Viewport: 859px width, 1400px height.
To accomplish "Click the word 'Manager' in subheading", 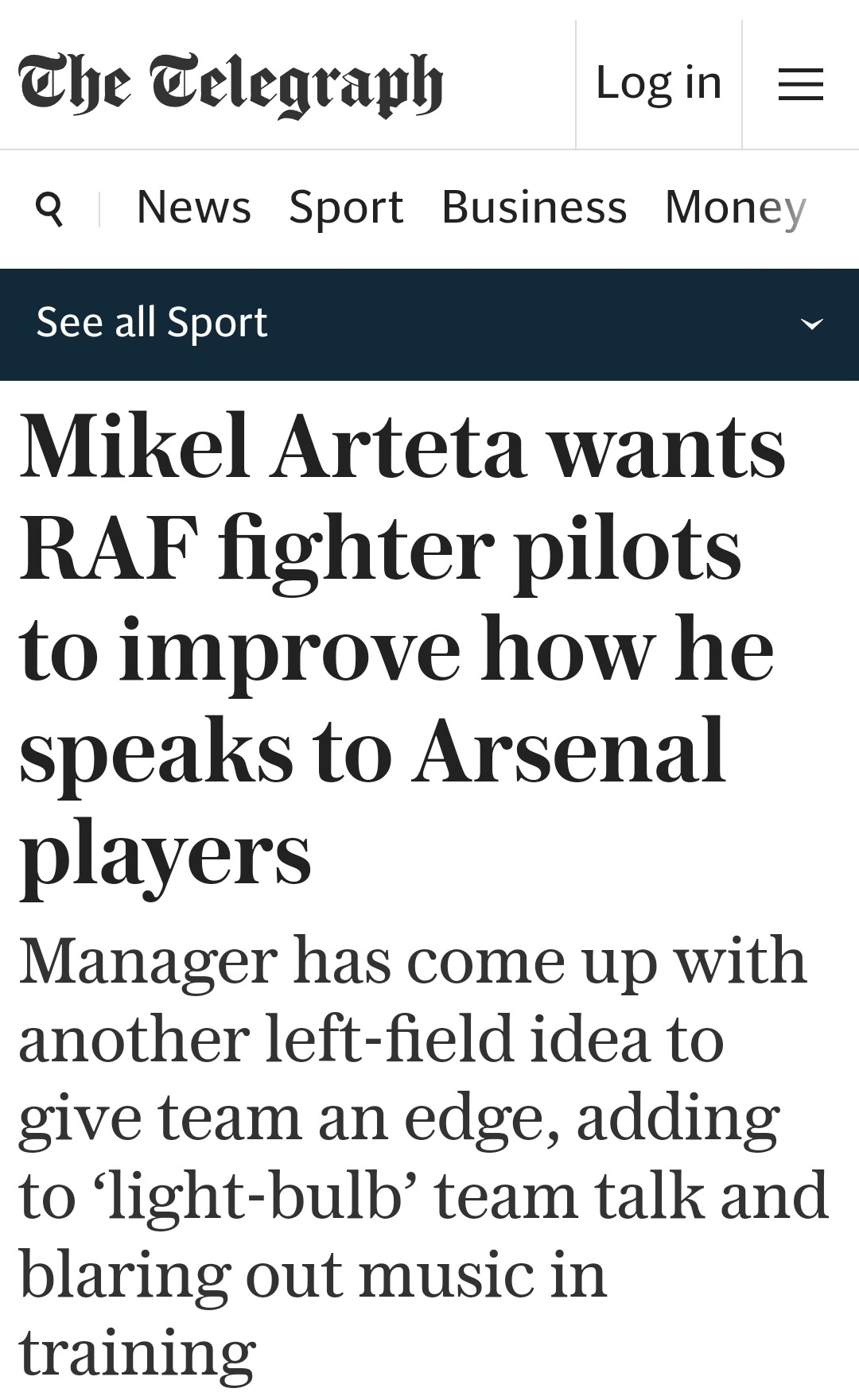I will coord(148,960).
